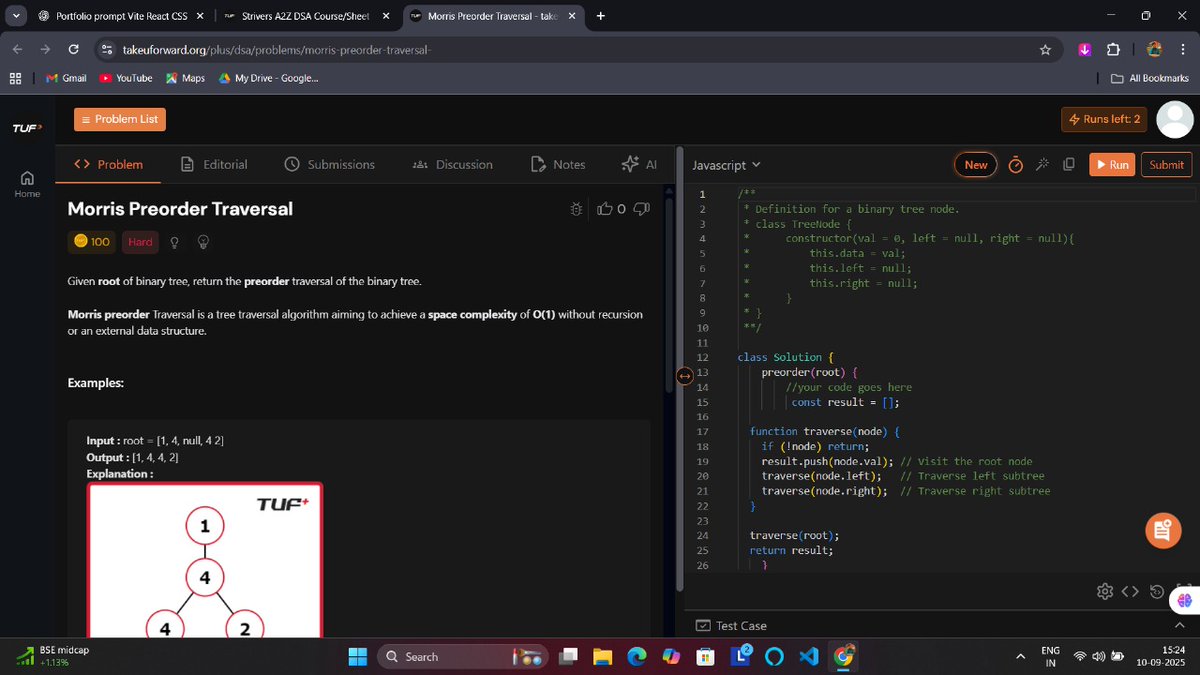1200x675 pixels.
Task: Open the extensions puzzle icon
Action: tap(1113, 49)
